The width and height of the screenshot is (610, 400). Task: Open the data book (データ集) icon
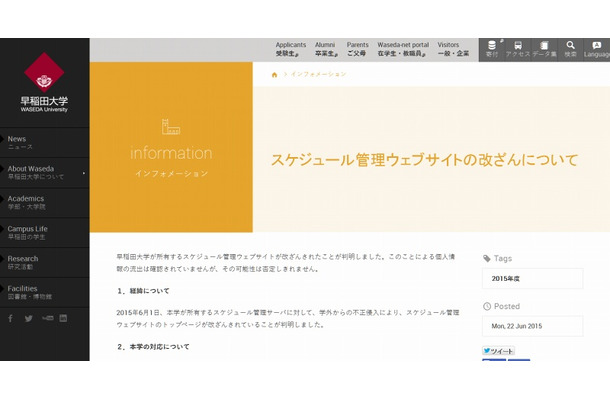click(x=544, y=49)
